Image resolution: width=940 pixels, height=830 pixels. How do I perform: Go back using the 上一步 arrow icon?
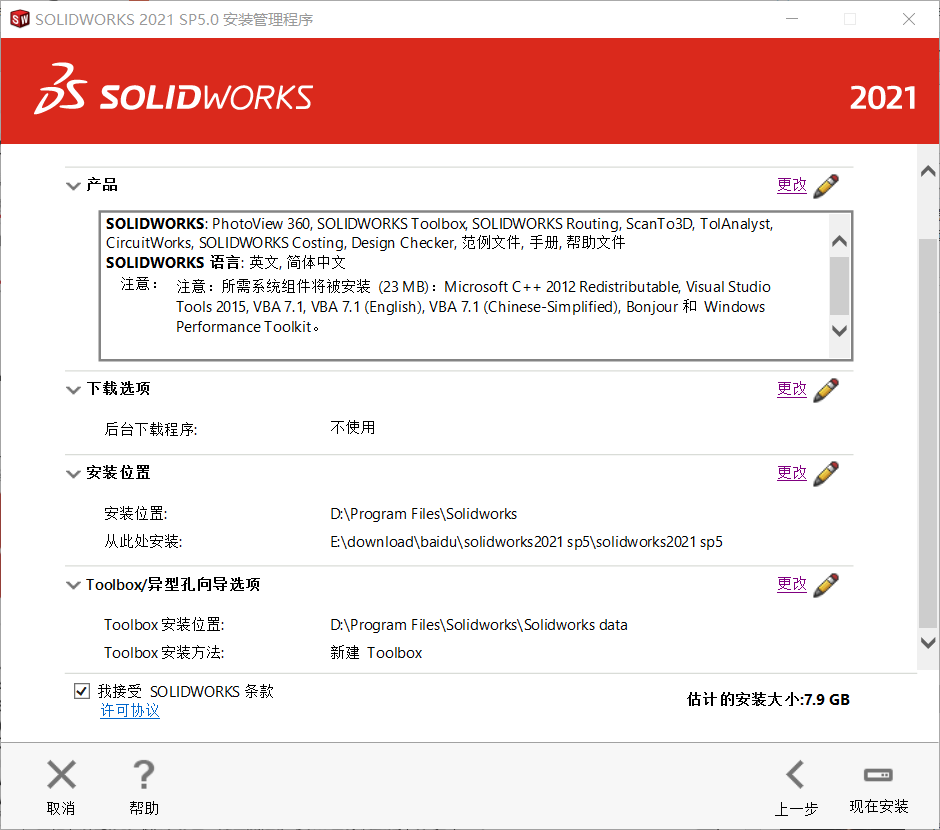795,774
